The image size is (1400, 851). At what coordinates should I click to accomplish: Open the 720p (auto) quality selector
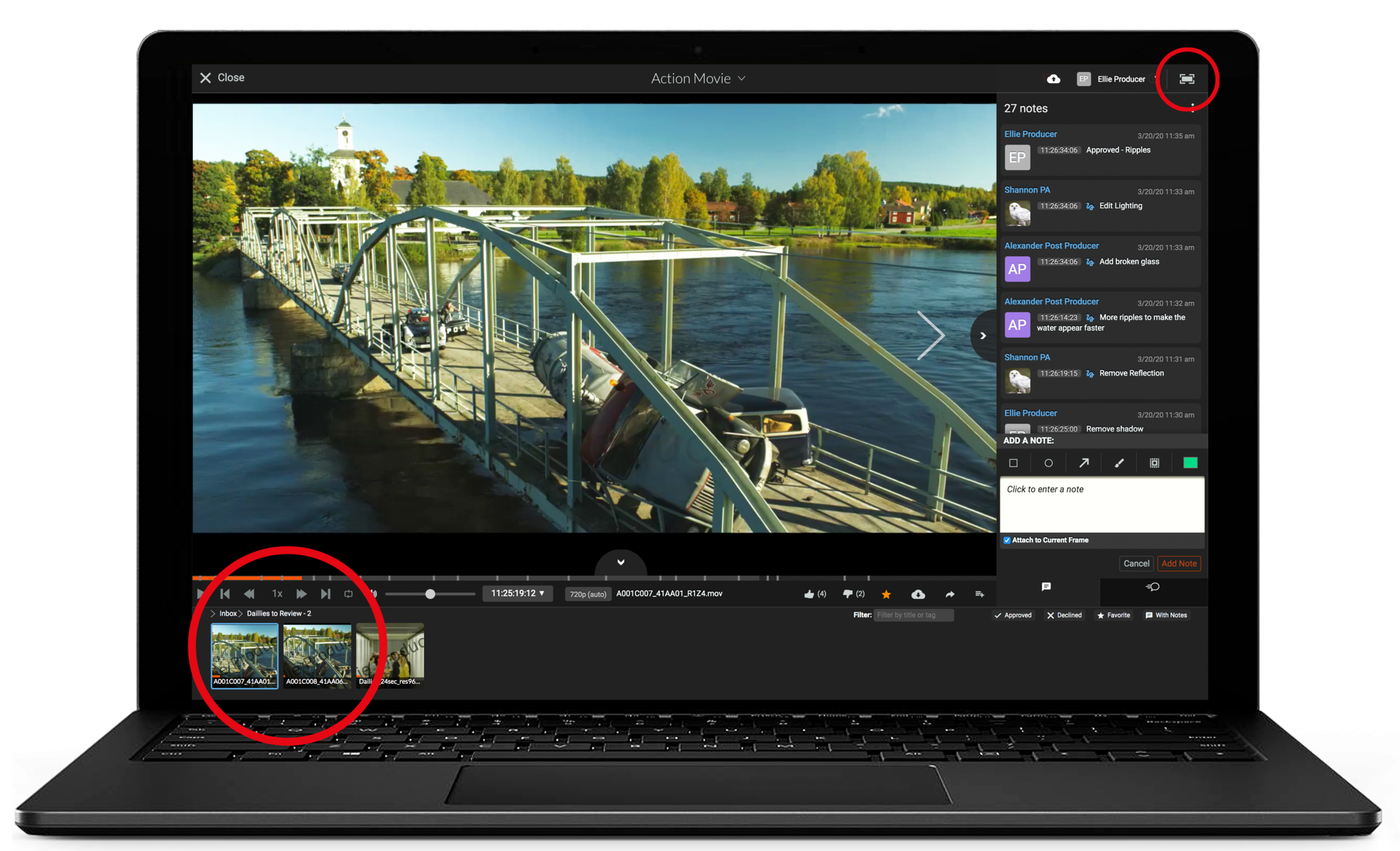tap(588, 594)
